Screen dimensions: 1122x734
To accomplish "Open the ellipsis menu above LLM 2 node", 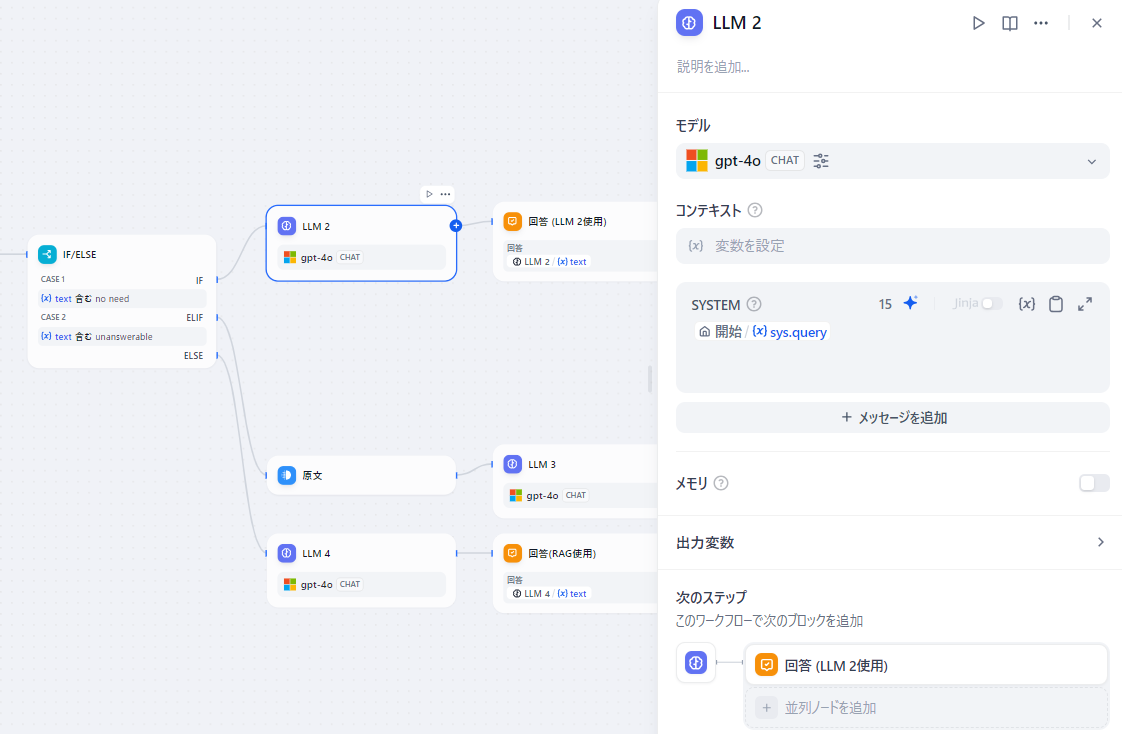I will [446, 194].
